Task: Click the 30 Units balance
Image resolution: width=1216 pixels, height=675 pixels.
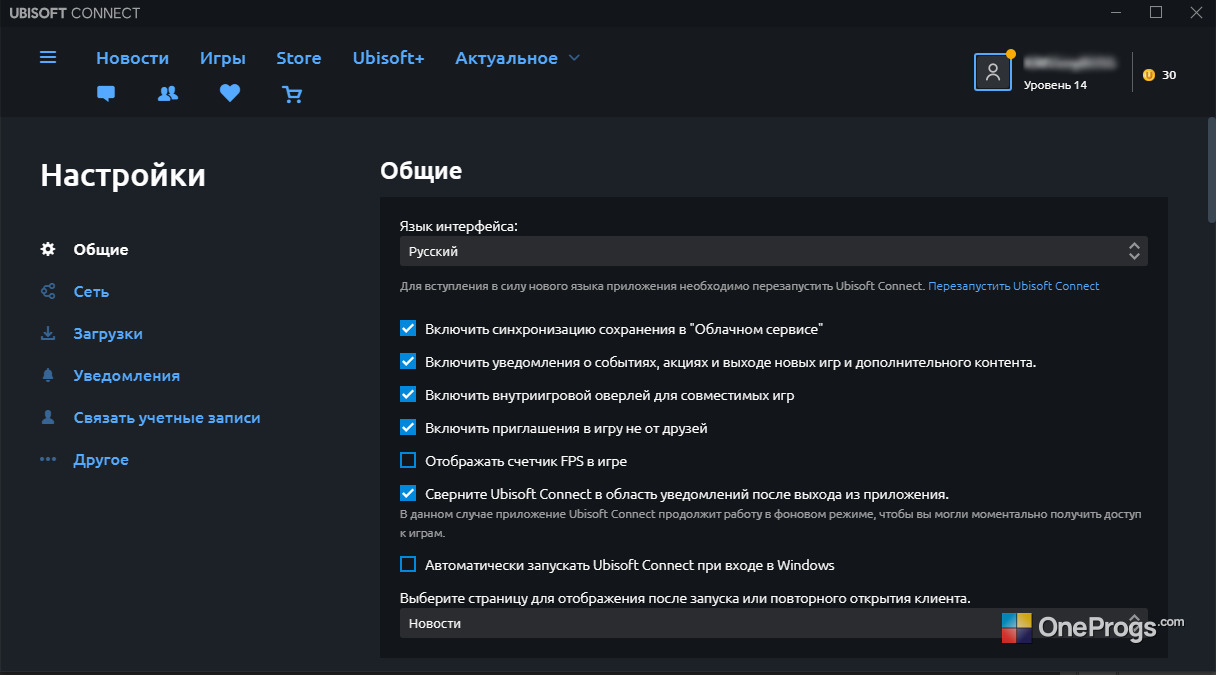Action: 1169,75
